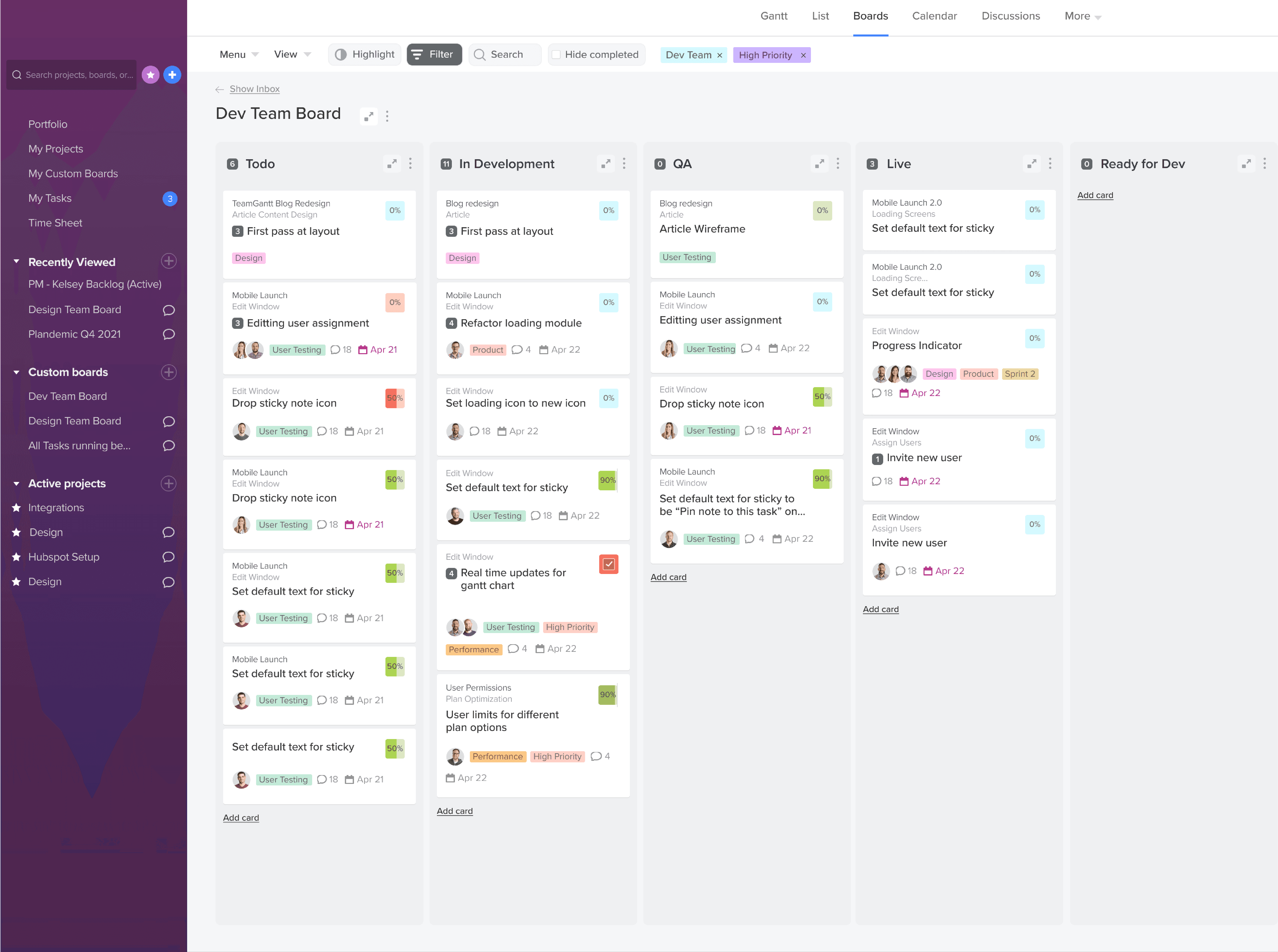
Task: Click expand icon beside Dev Team Board title
Action: pyautogui.click(x=369, y=116)
